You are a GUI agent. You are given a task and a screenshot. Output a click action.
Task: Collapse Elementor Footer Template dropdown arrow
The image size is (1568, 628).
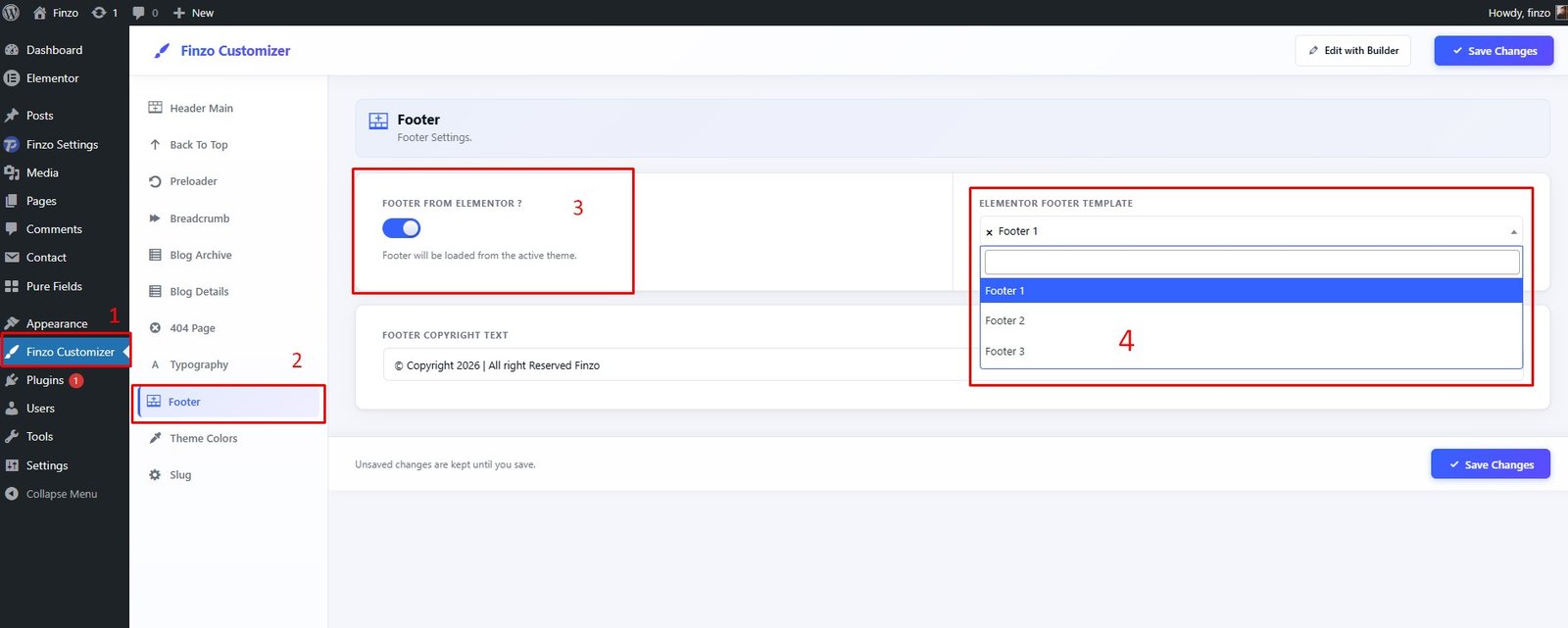1513,232
